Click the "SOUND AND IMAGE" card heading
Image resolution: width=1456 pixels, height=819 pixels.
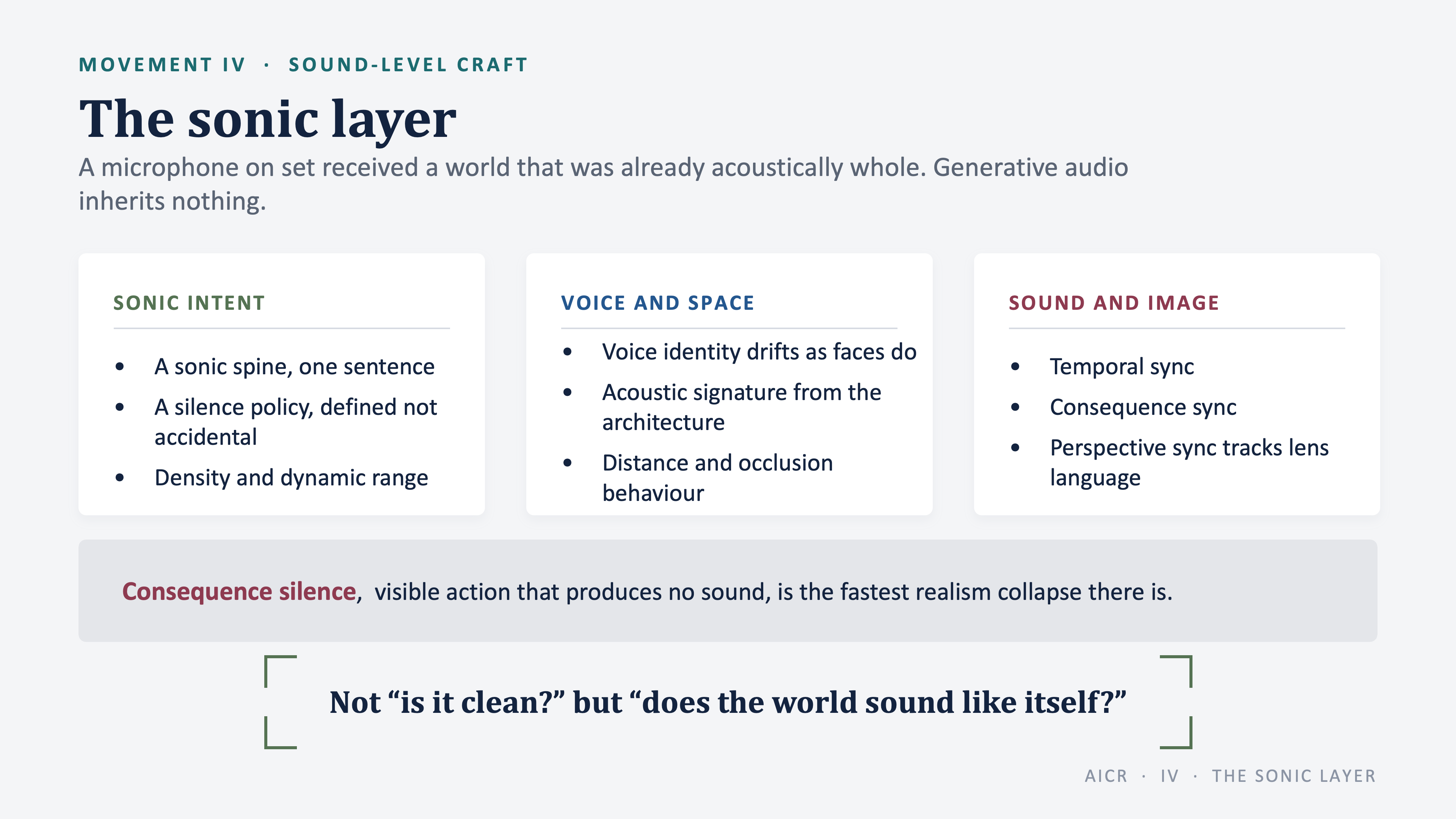[1114, 303]
